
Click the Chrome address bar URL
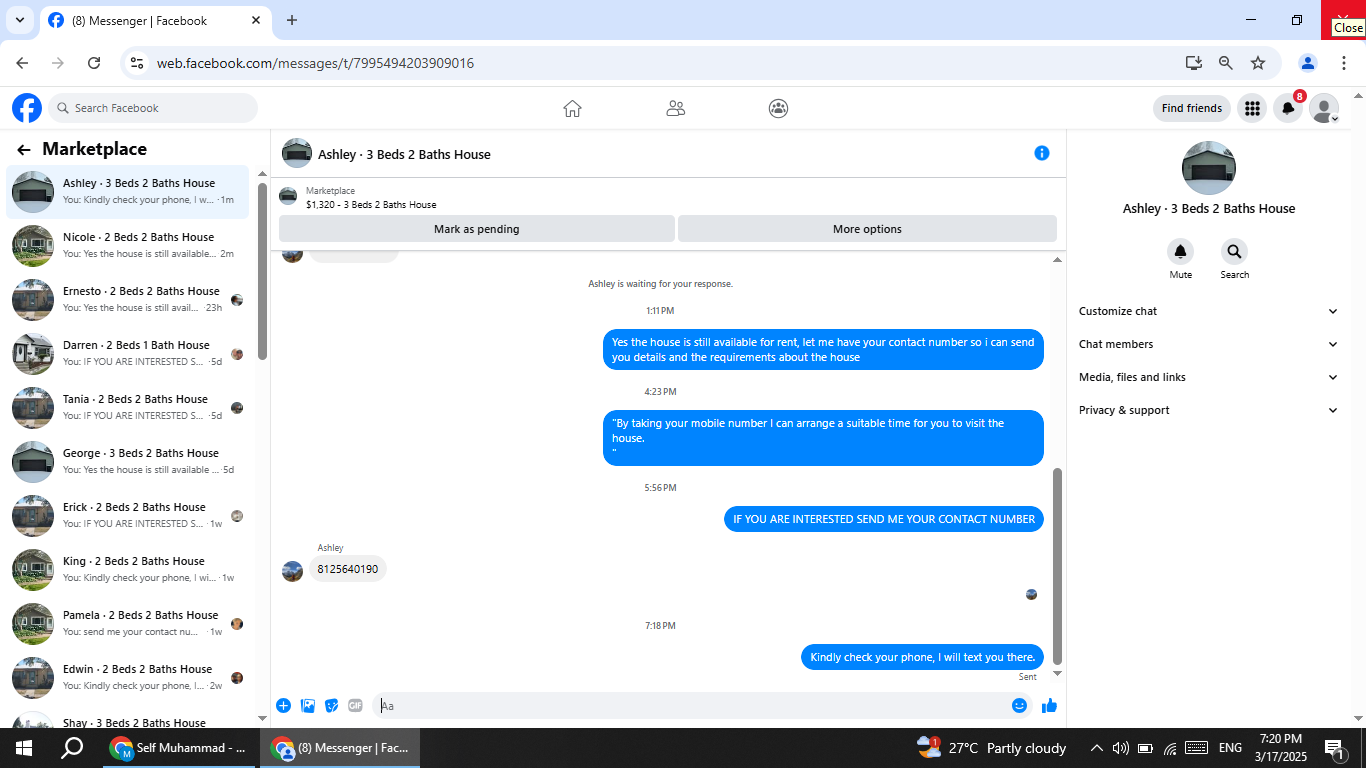[x=315, y=63]
